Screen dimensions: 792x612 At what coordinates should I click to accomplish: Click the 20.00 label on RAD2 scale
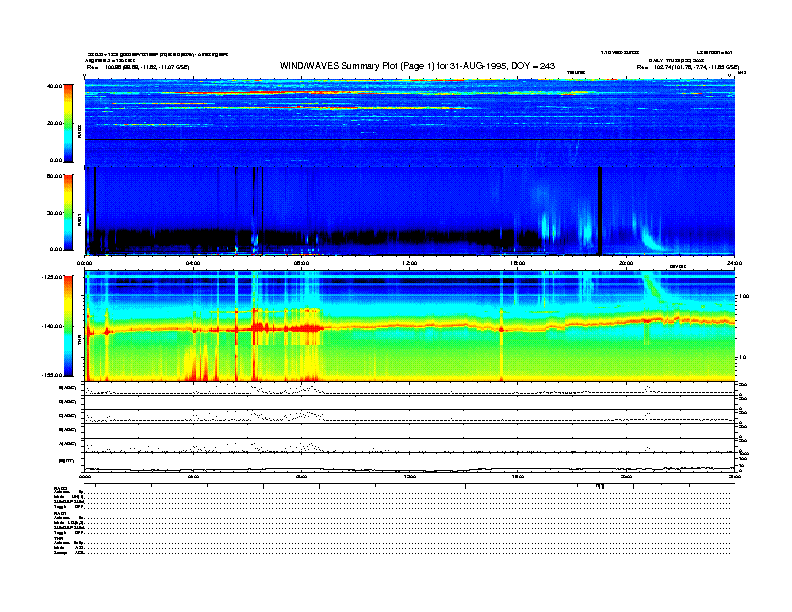click(x=54, y=123)
